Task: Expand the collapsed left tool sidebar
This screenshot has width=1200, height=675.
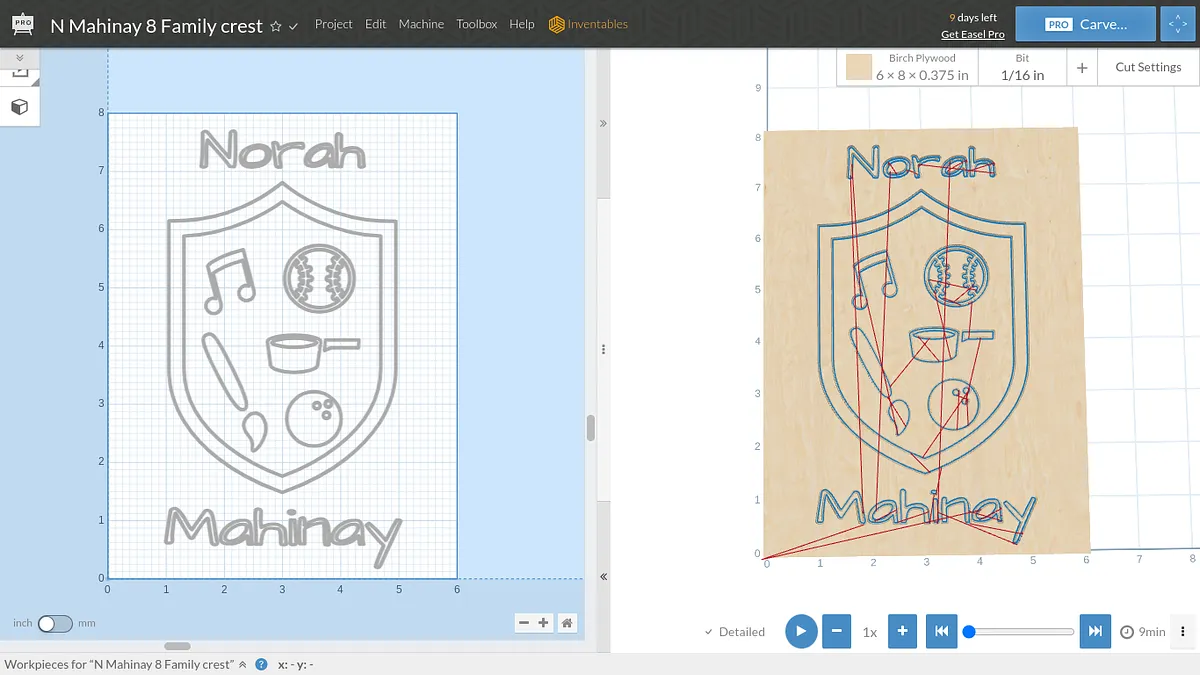Action: coord(19,60)
